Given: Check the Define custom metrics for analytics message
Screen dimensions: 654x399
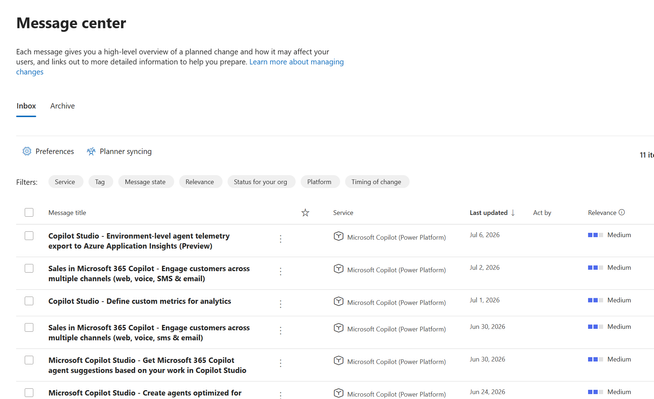Looking at the screenshot, I should point(29,301).
